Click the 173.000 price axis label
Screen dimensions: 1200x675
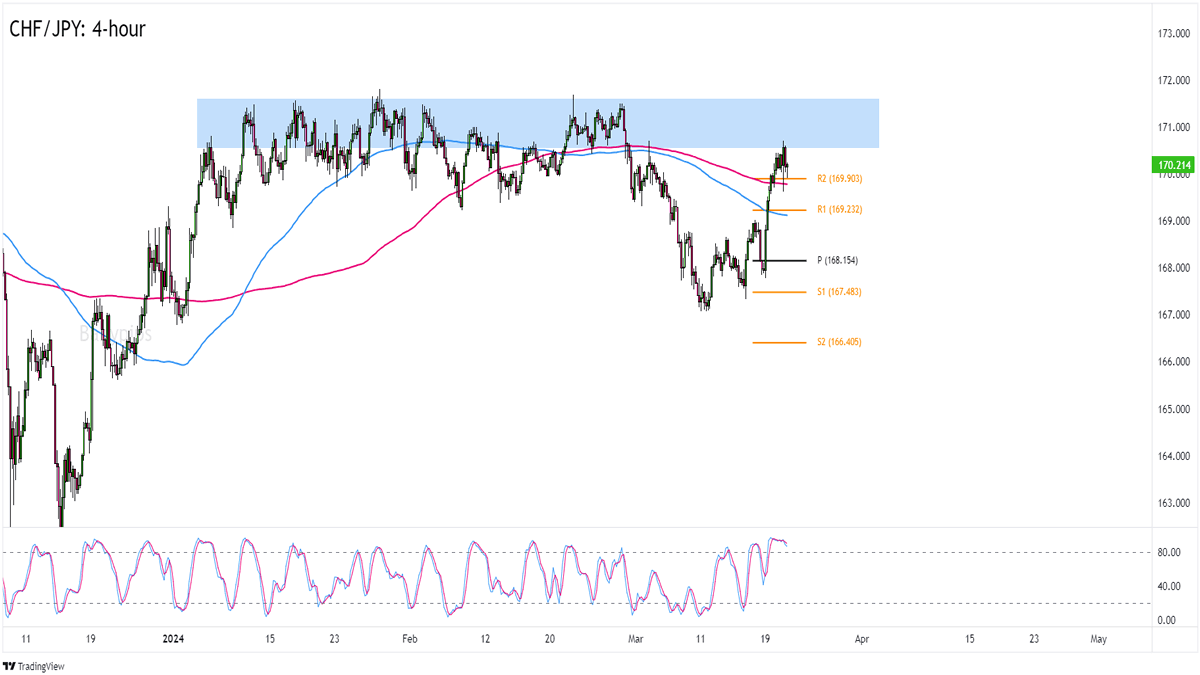(1170, 33)
